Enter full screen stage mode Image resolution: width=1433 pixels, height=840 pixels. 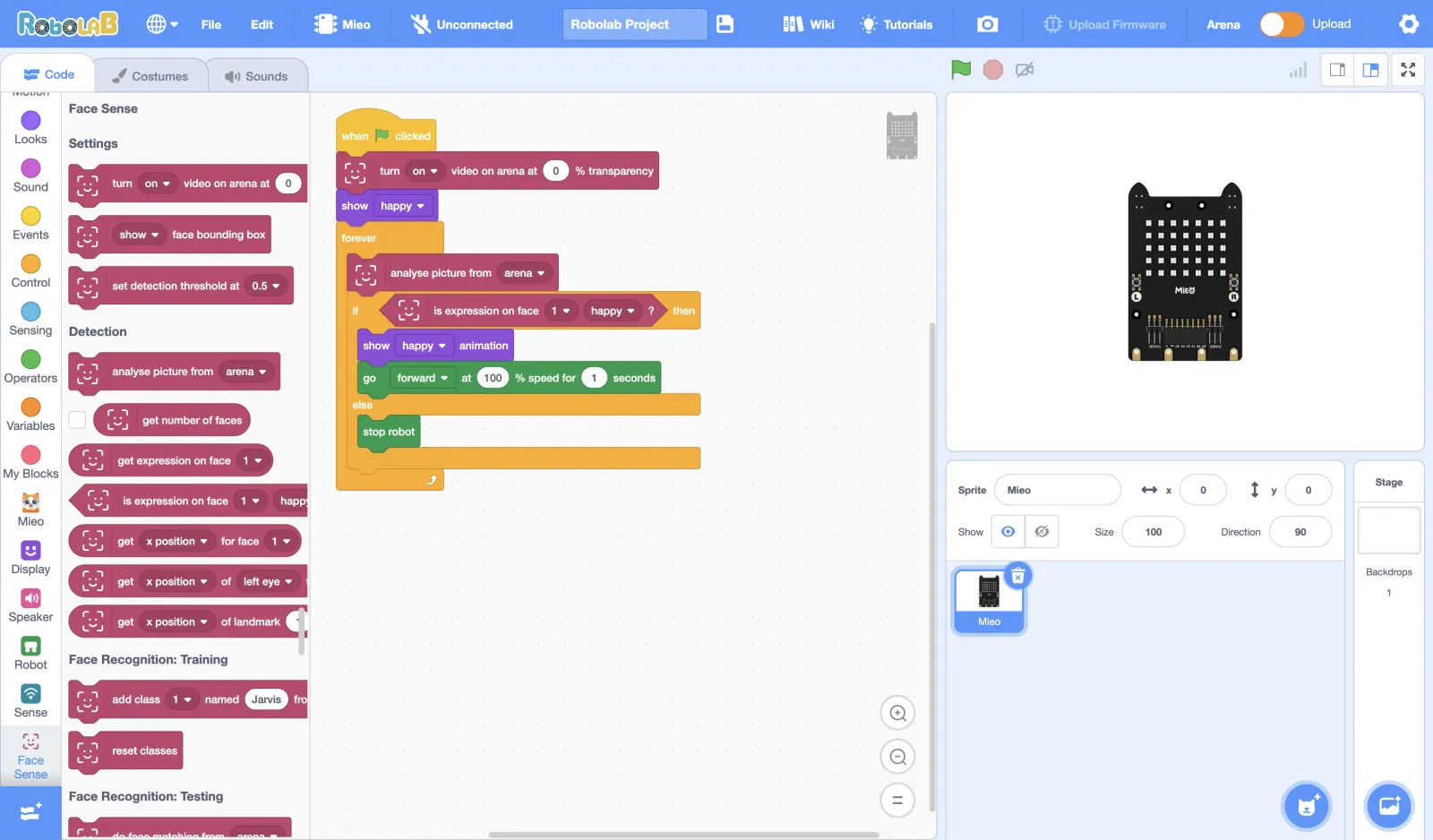tap(1408, 70)
